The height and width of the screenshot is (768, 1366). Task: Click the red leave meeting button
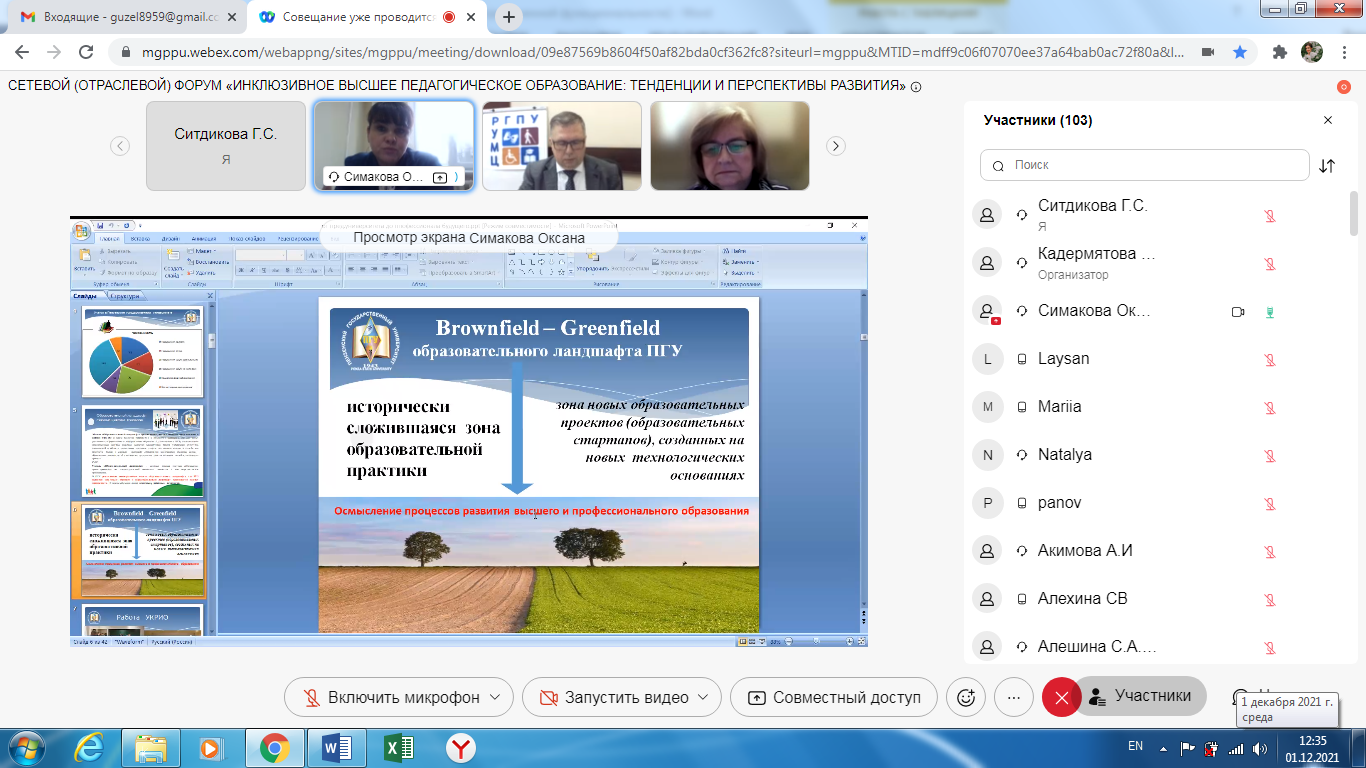[x=1061, y=698]
